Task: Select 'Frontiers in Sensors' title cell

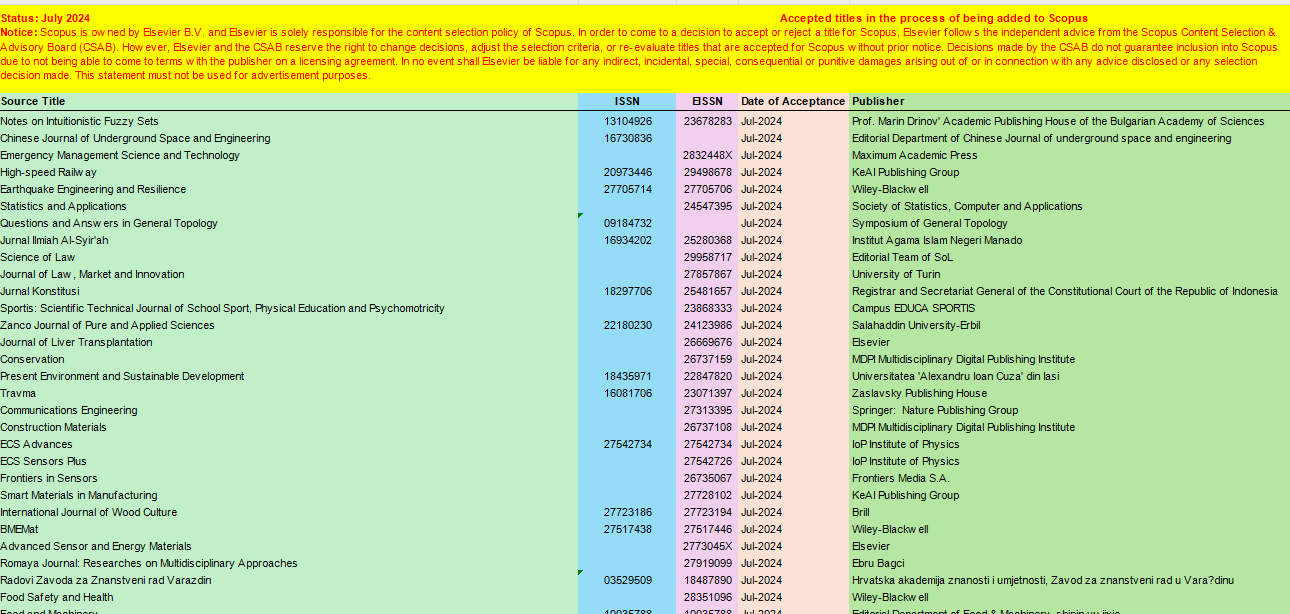Action: point(289,478)
